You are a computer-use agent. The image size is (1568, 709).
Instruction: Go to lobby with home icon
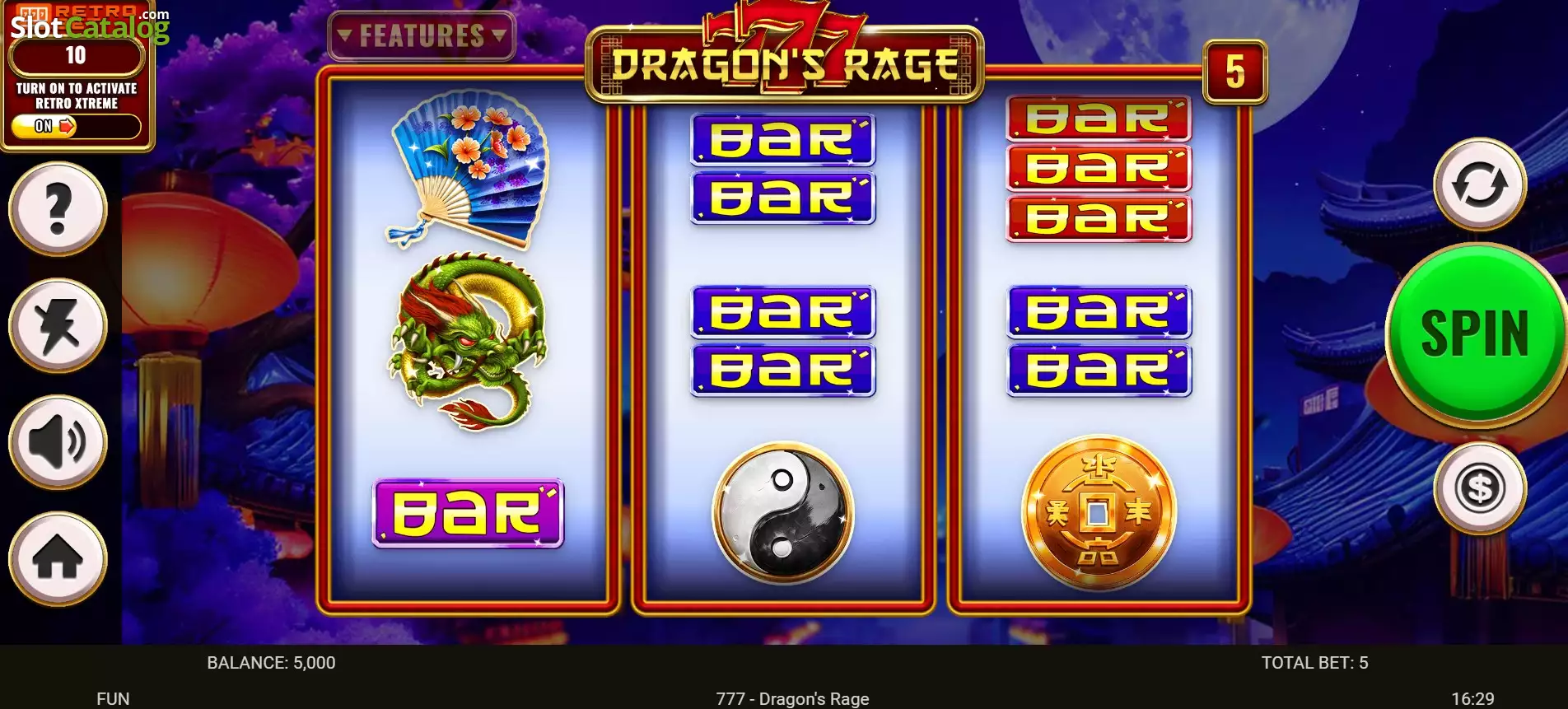(x=58, y=559)
